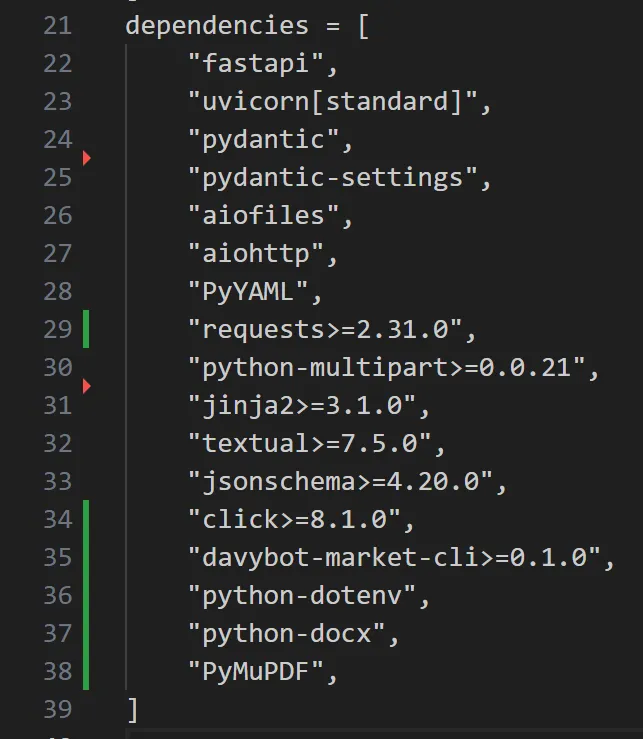The width and height of the screenshot is (643, 739).
Task: Select line number 30
Action: click(x=58, y=368)
